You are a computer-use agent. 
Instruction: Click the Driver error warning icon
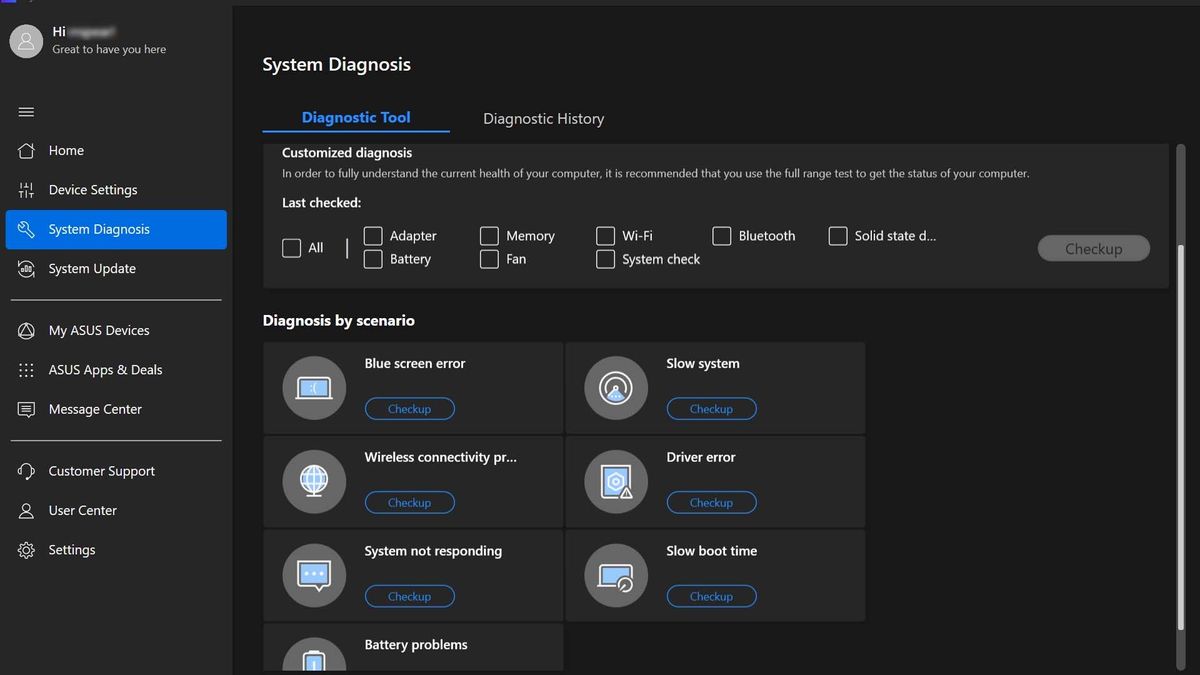(x=616, y=482)
